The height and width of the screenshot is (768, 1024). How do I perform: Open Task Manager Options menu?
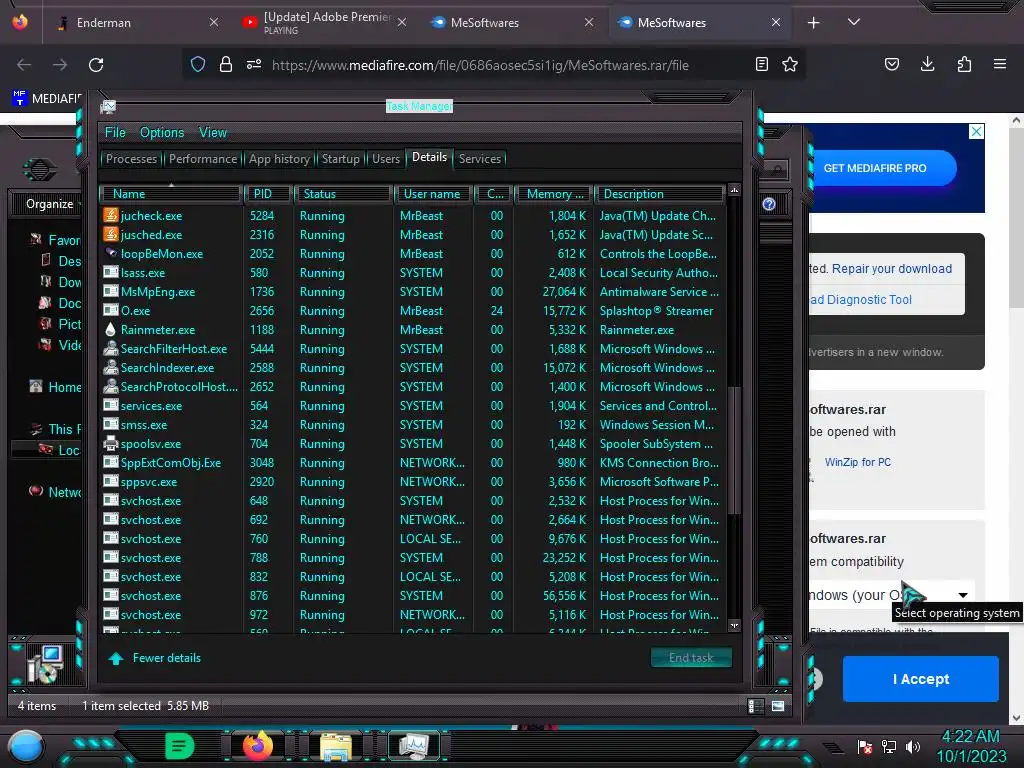[x=162, y=133]
